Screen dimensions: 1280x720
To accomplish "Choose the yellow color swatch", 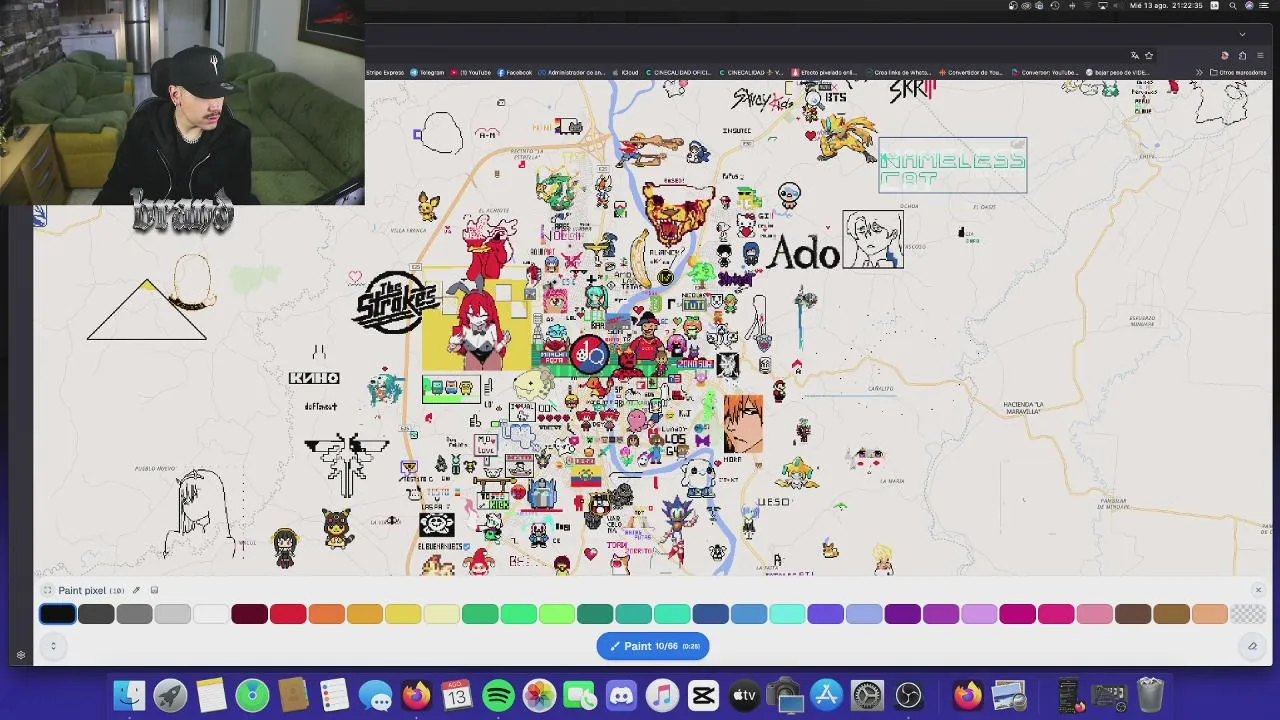I will (x=403, y=614).
